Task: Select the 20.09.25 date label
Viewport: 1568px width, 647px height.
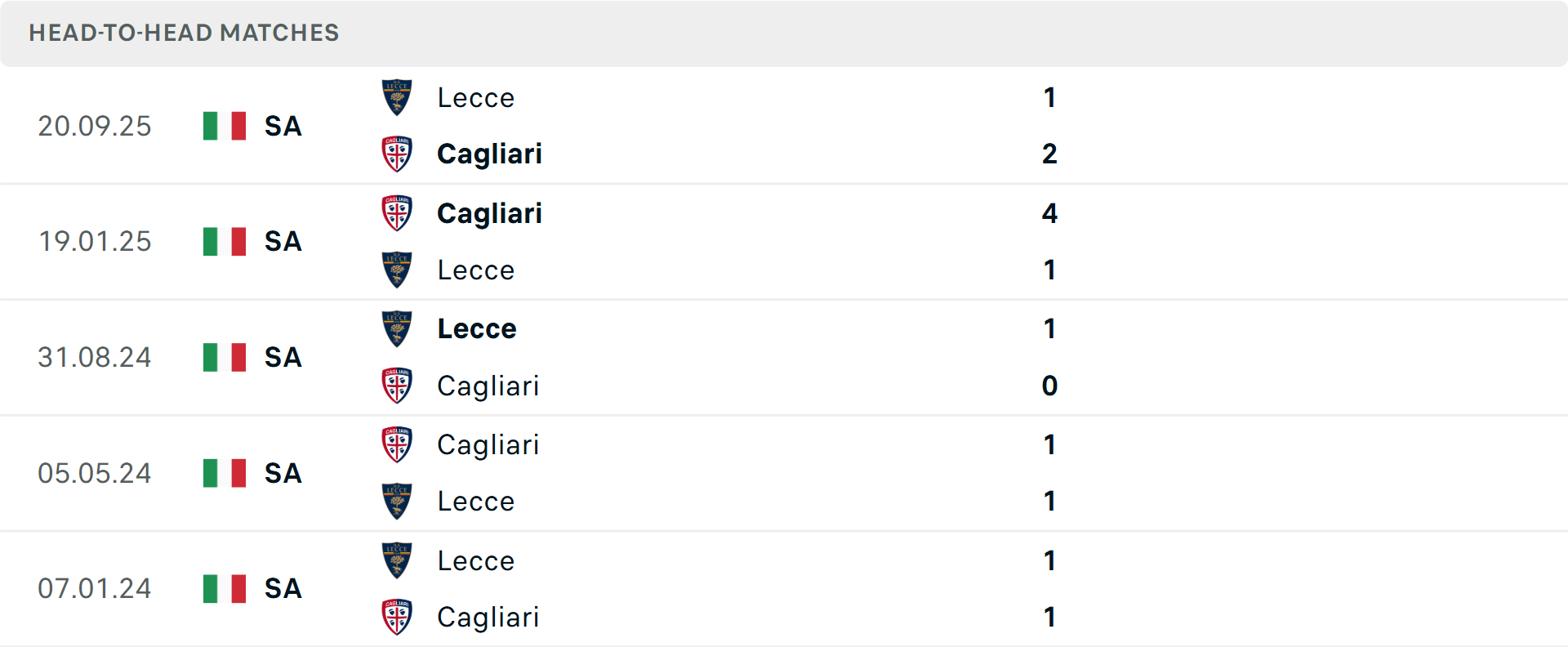Action: pos(94,126)
